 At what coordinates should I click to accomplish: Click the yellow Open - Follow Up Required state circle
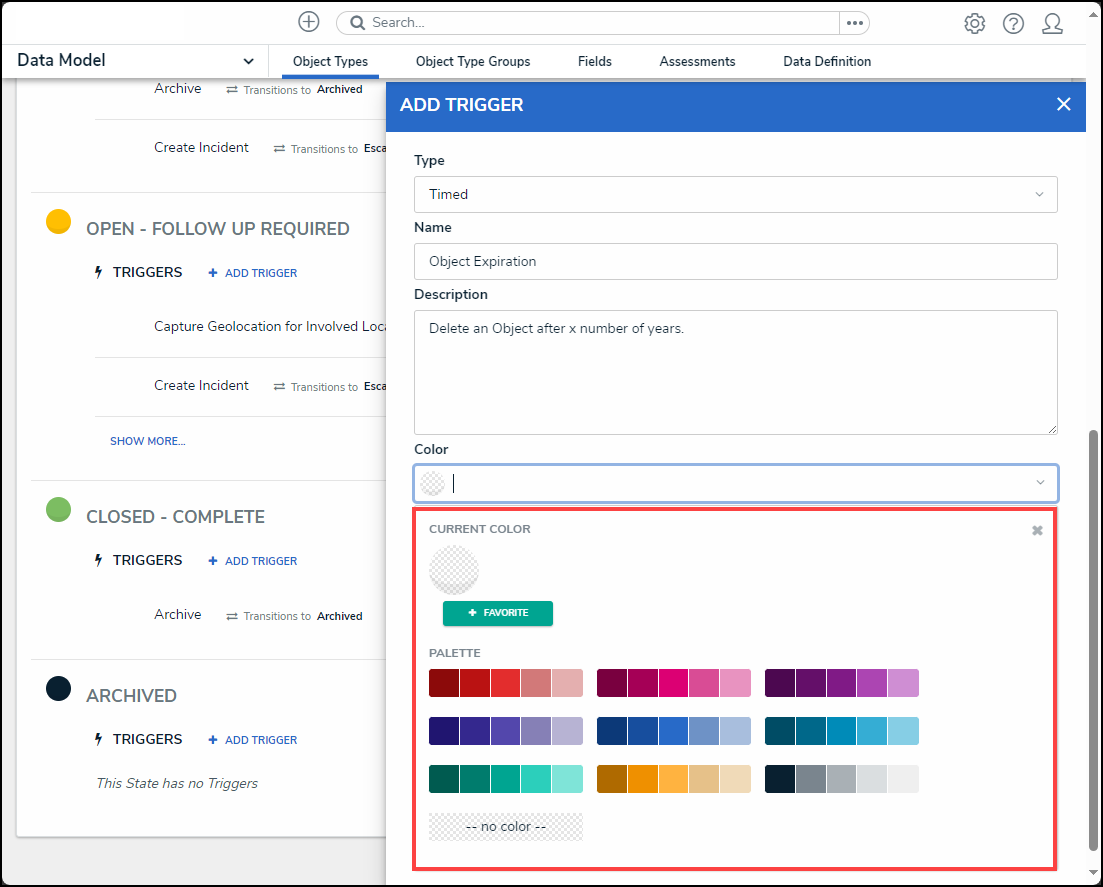click(x=59, y=222)
